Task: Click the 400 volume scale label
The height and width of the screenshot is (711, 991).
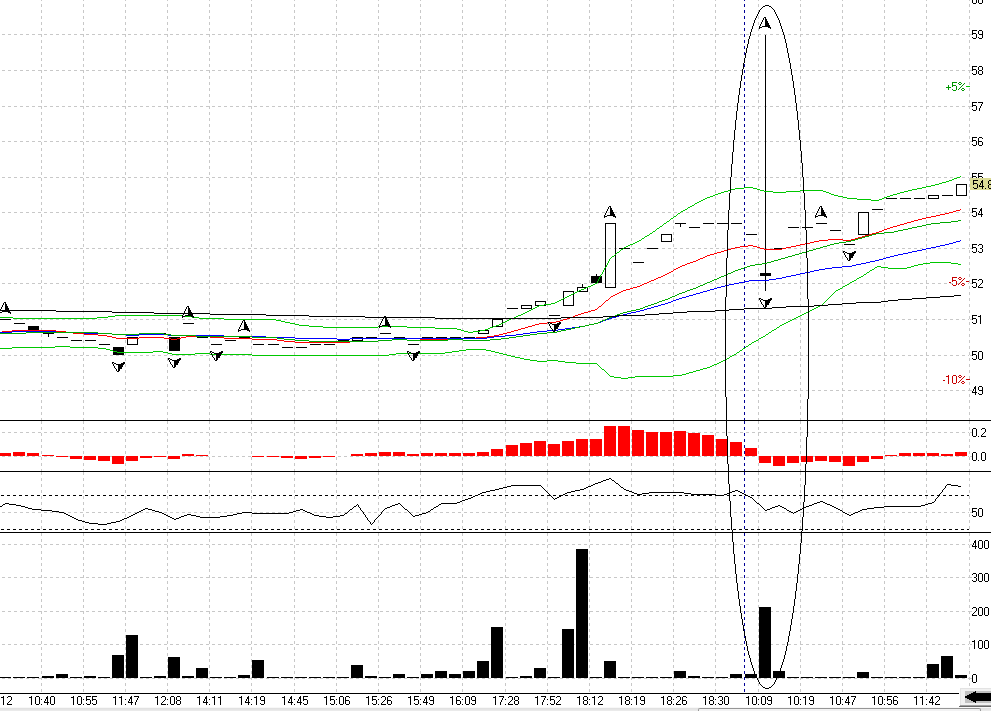Action: 980,544
